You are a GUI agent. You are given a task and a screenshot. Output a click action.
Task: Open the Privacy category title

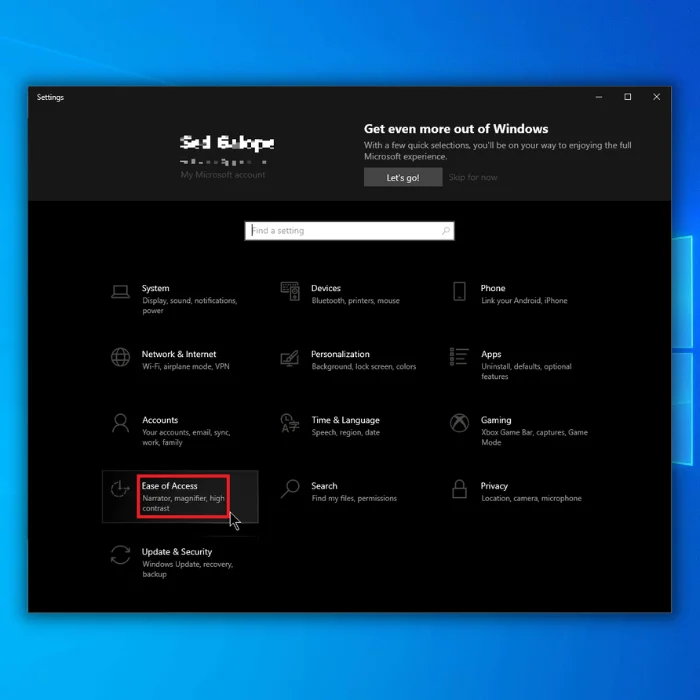(x=494, y=486)
